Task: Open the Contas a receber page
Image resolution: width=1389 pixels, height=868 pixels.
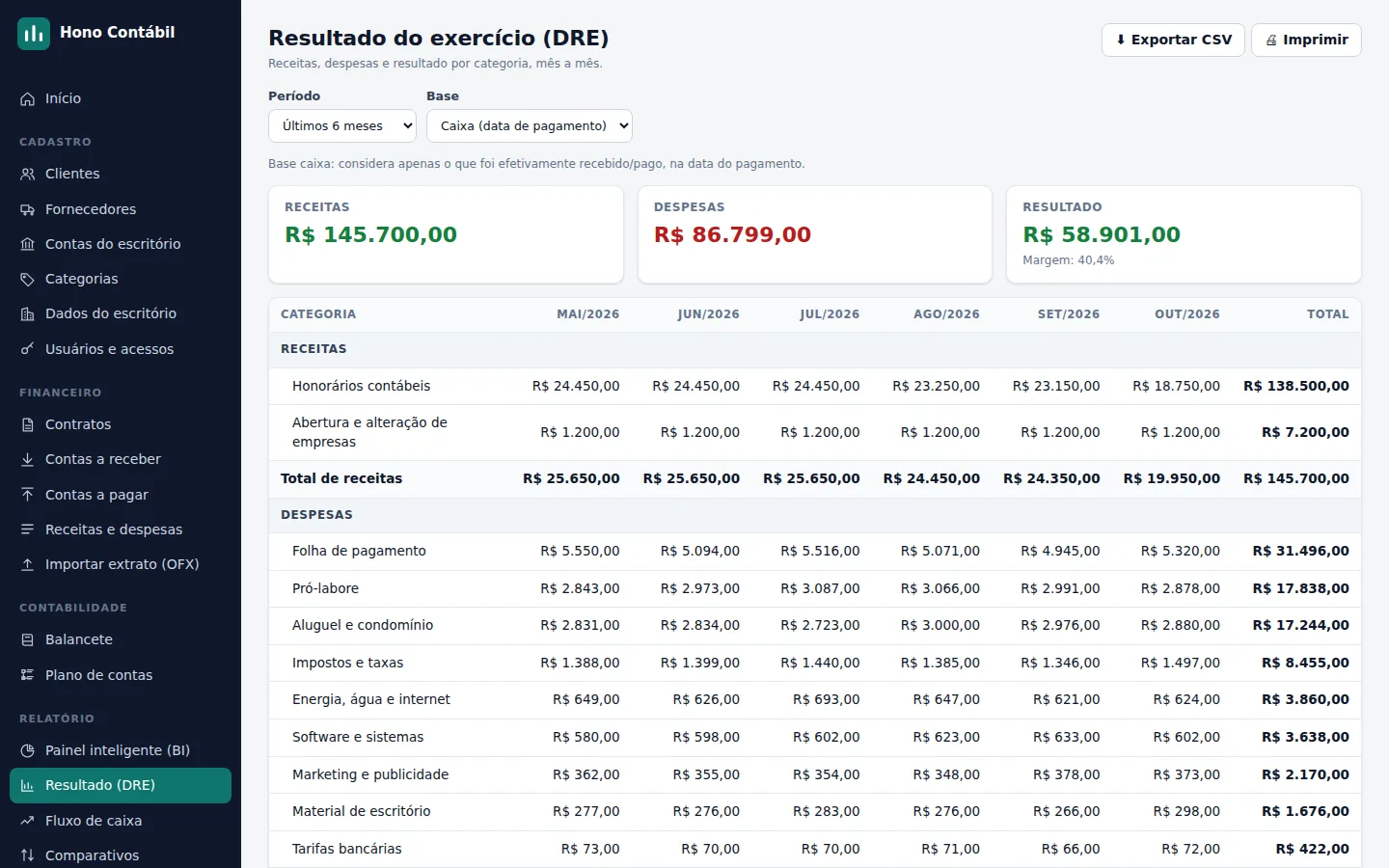Action: point(121,459)
